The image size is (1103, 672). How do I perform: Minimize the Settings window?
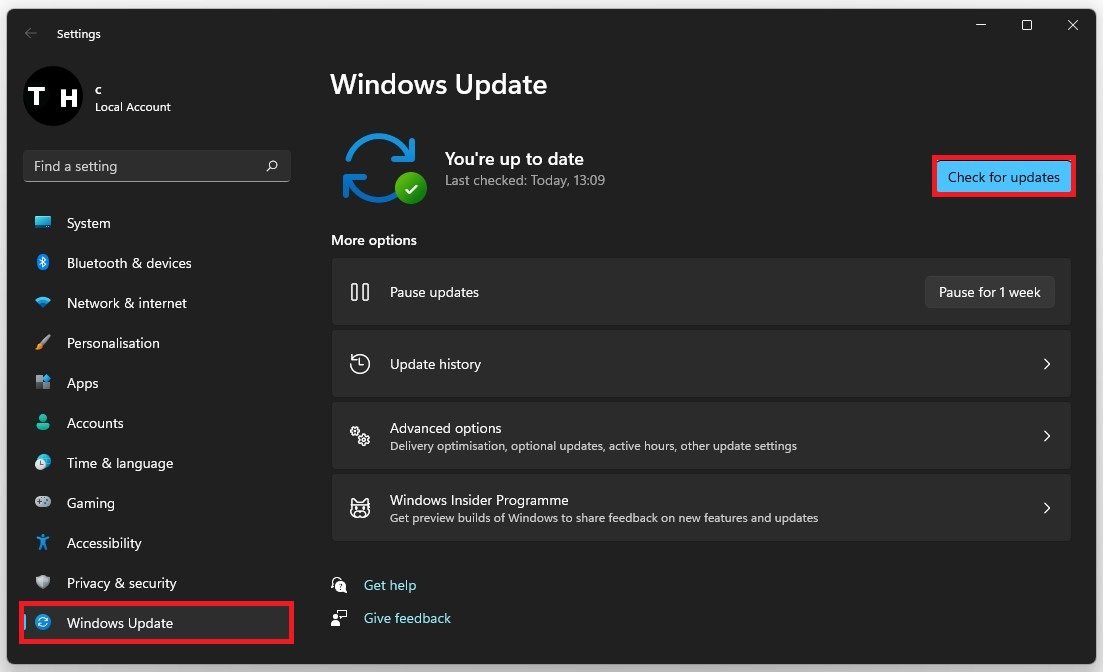[x=981, y=25]
